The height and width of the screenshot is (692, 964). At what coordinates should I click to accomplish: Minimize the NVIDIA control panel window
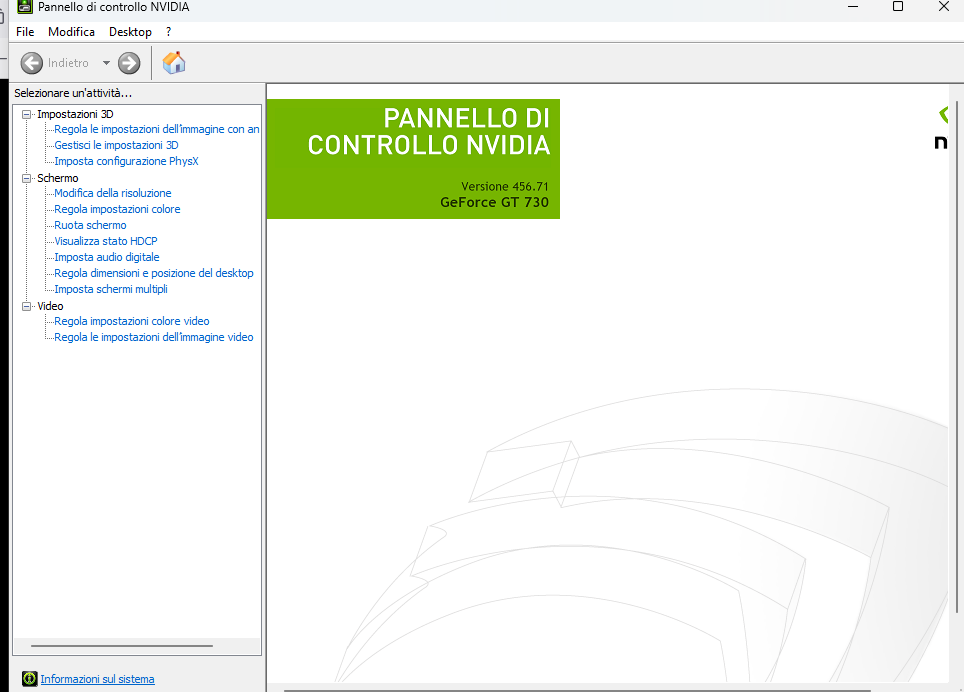(x=853, y=7)
